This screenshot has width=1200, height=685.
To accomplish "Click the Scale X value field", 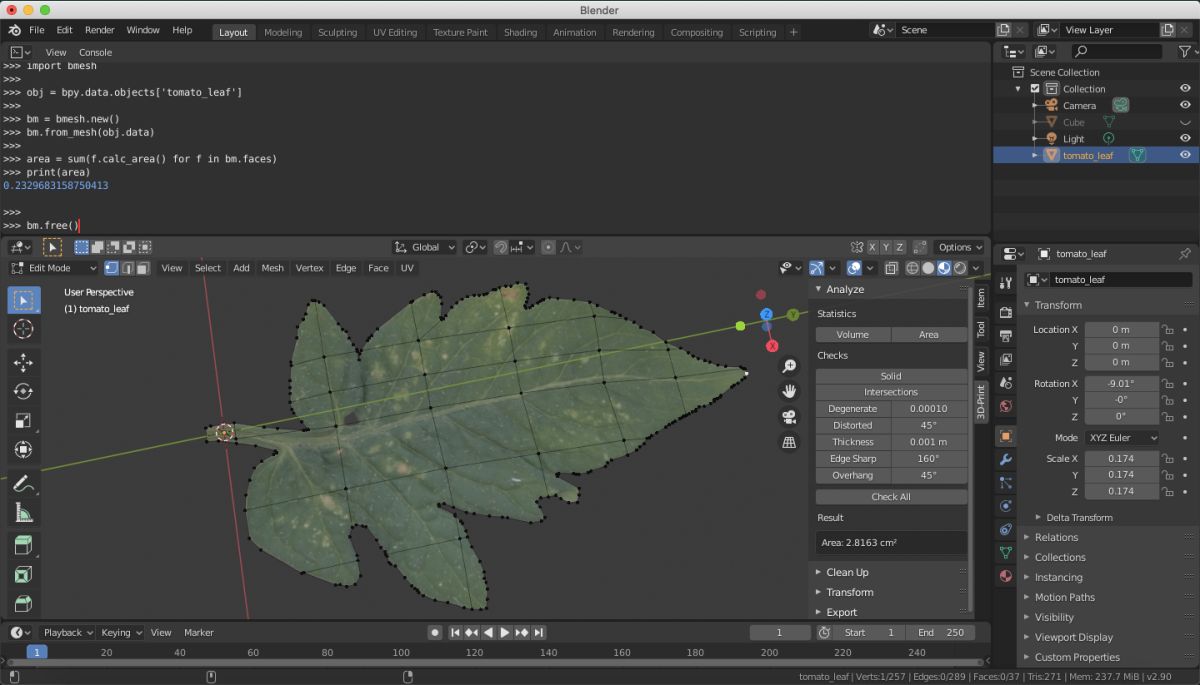I will point(1120,458).
